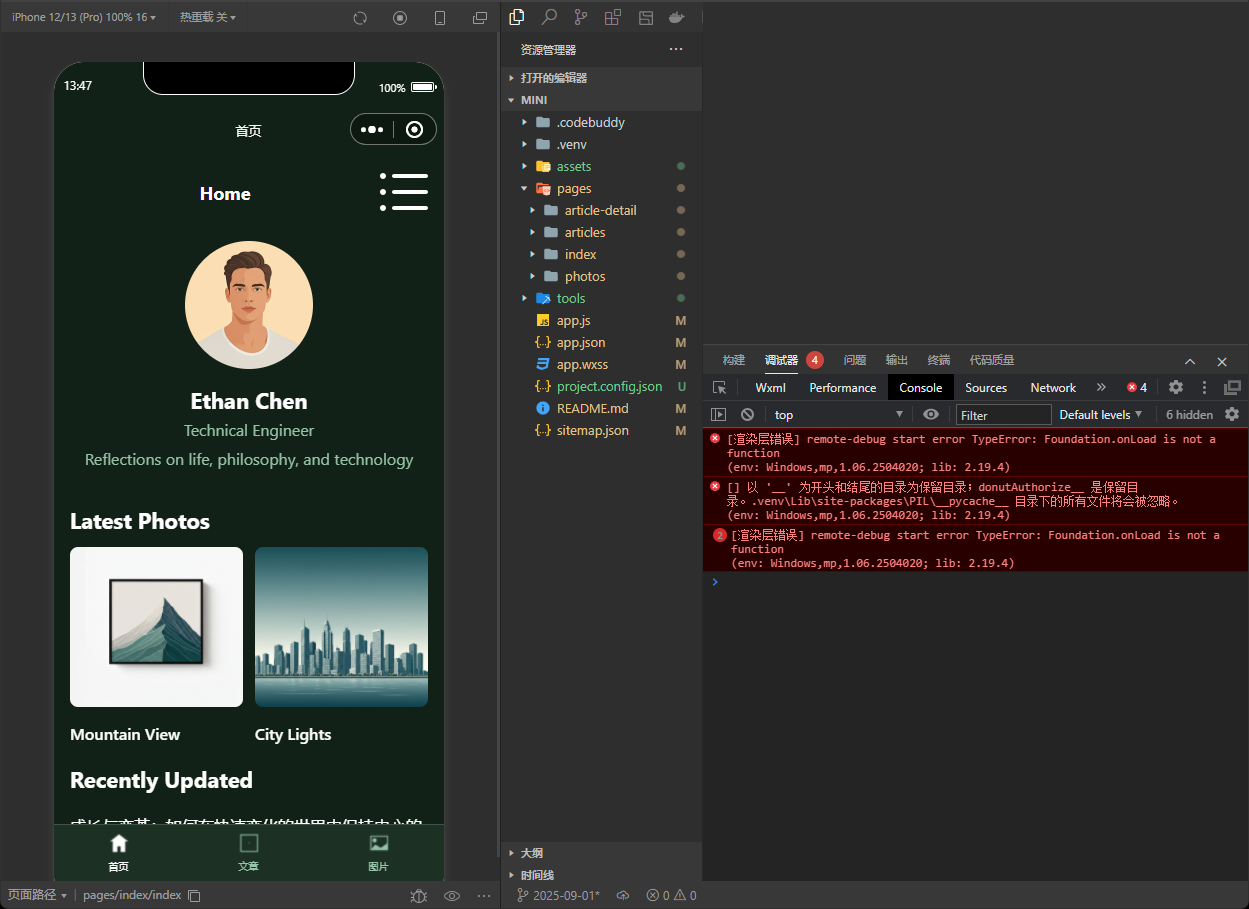This screenshot has height=909, width=1249.
Task: Toggle the live expression eye in console
Action: coord(931,414)
